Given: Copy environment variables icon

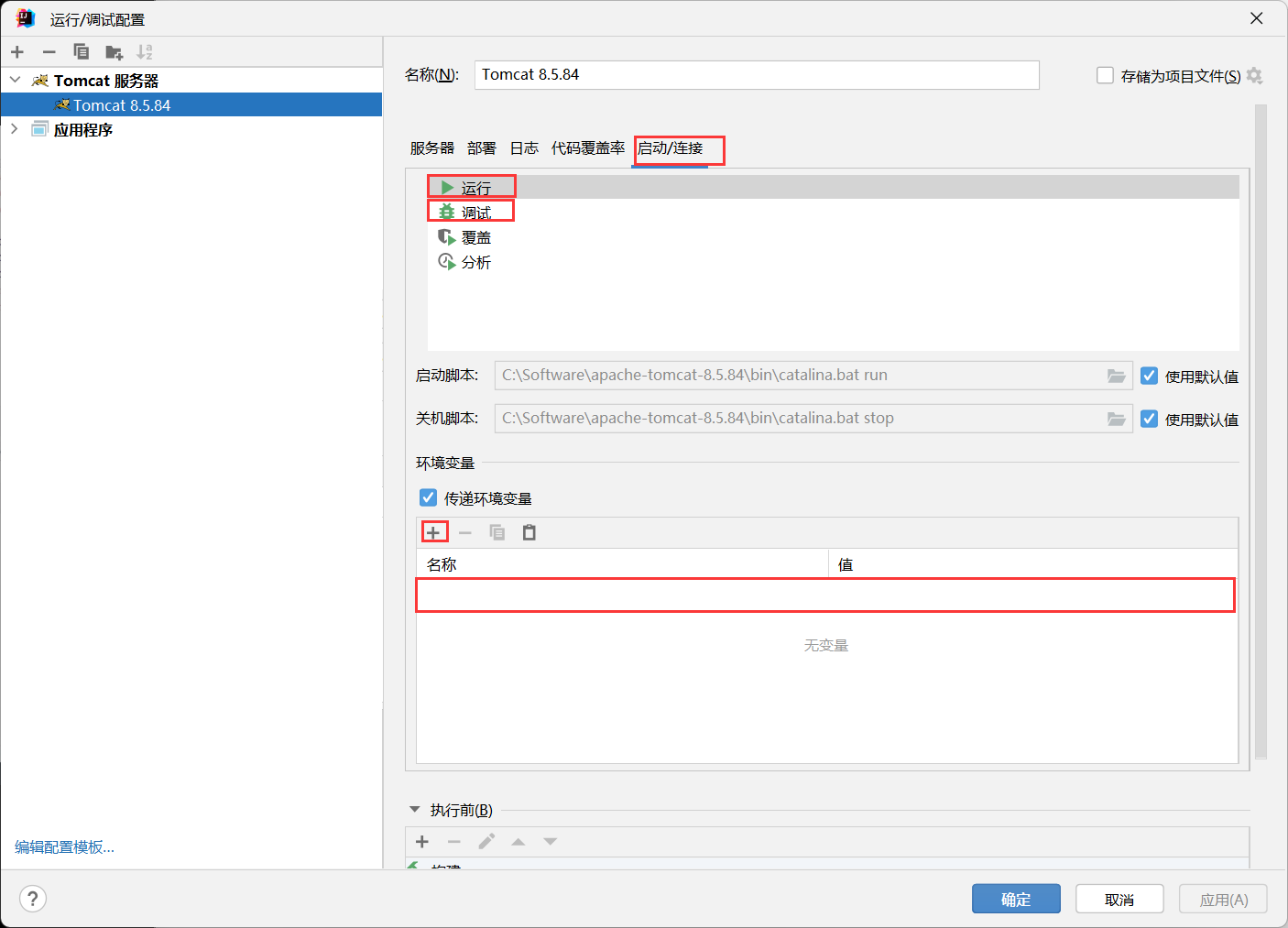Looking at the screenshot, I should pyautogui.click(x=497, y=532).
